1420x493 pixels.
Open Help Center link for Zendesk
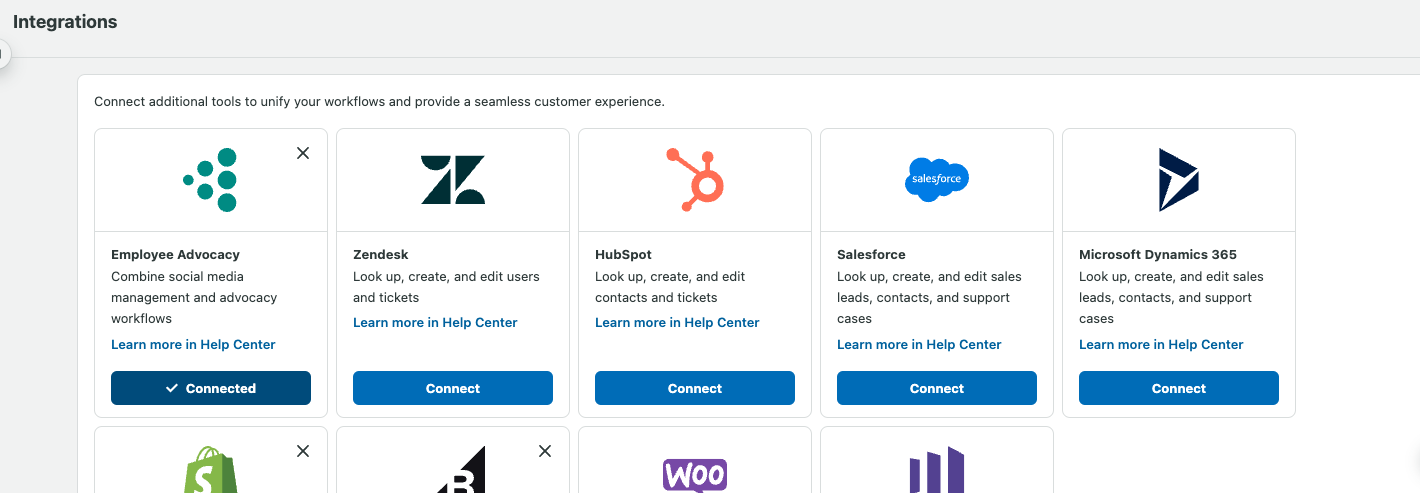[x=435, y=322]
